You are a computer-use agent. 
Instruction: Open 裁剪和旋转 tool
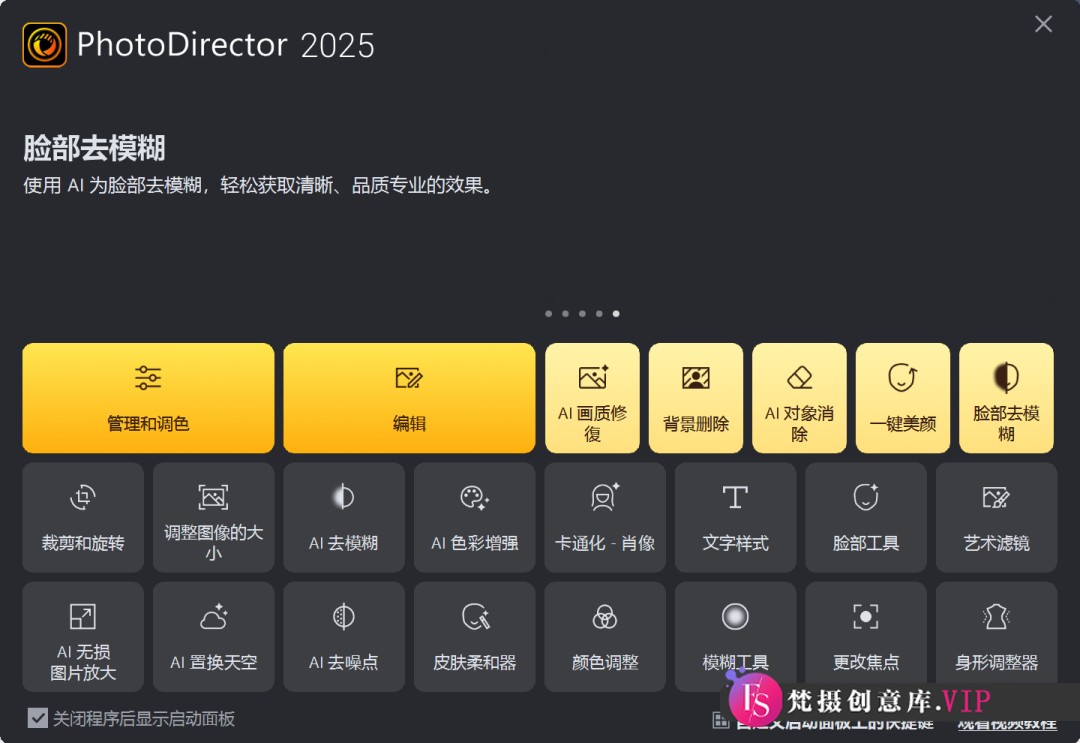tap(83, 517)
